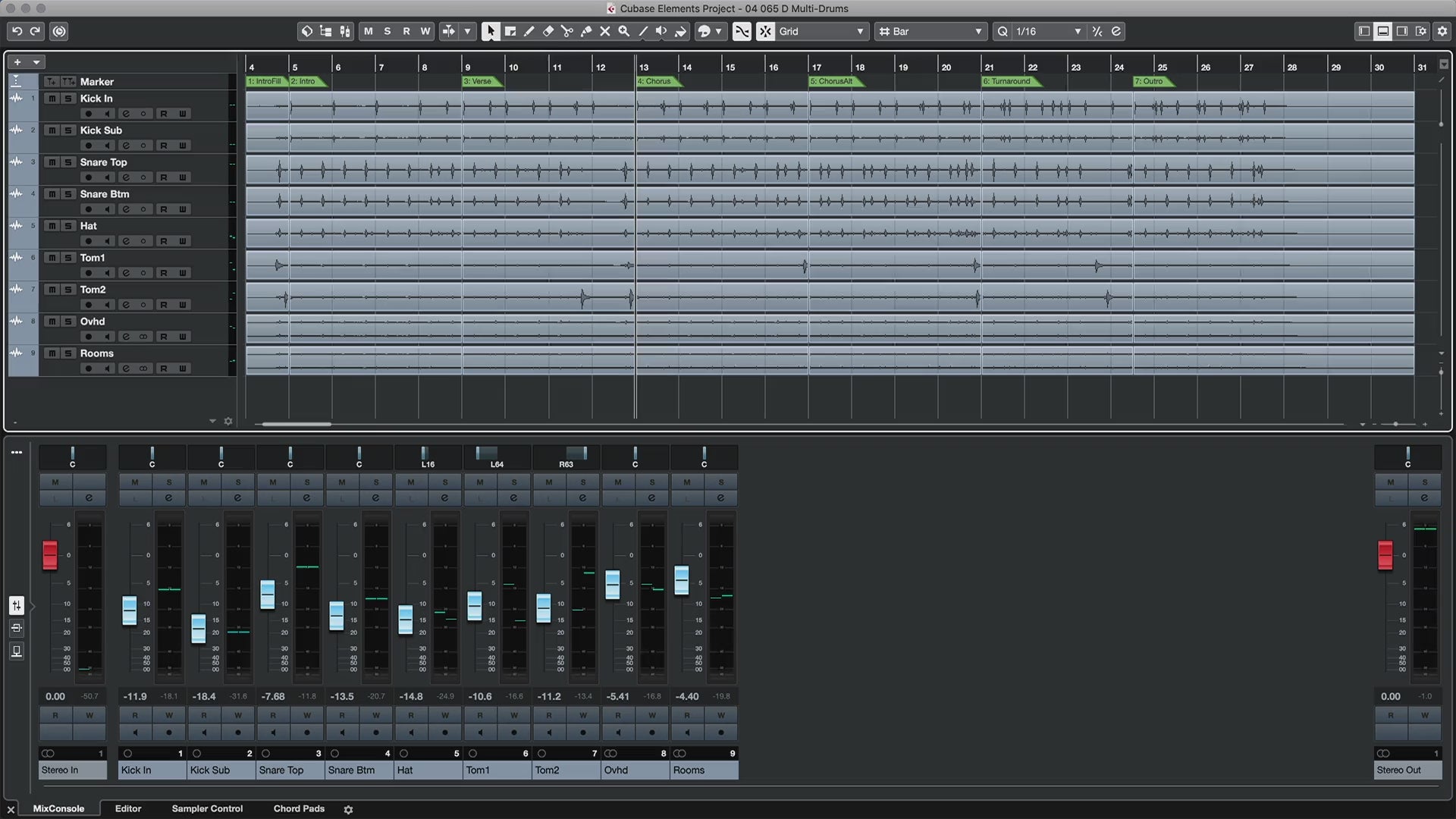This screenshot has height=819, width=1456.
Task: Open the Bar grid type dropdown
Action: coord(977,31)
